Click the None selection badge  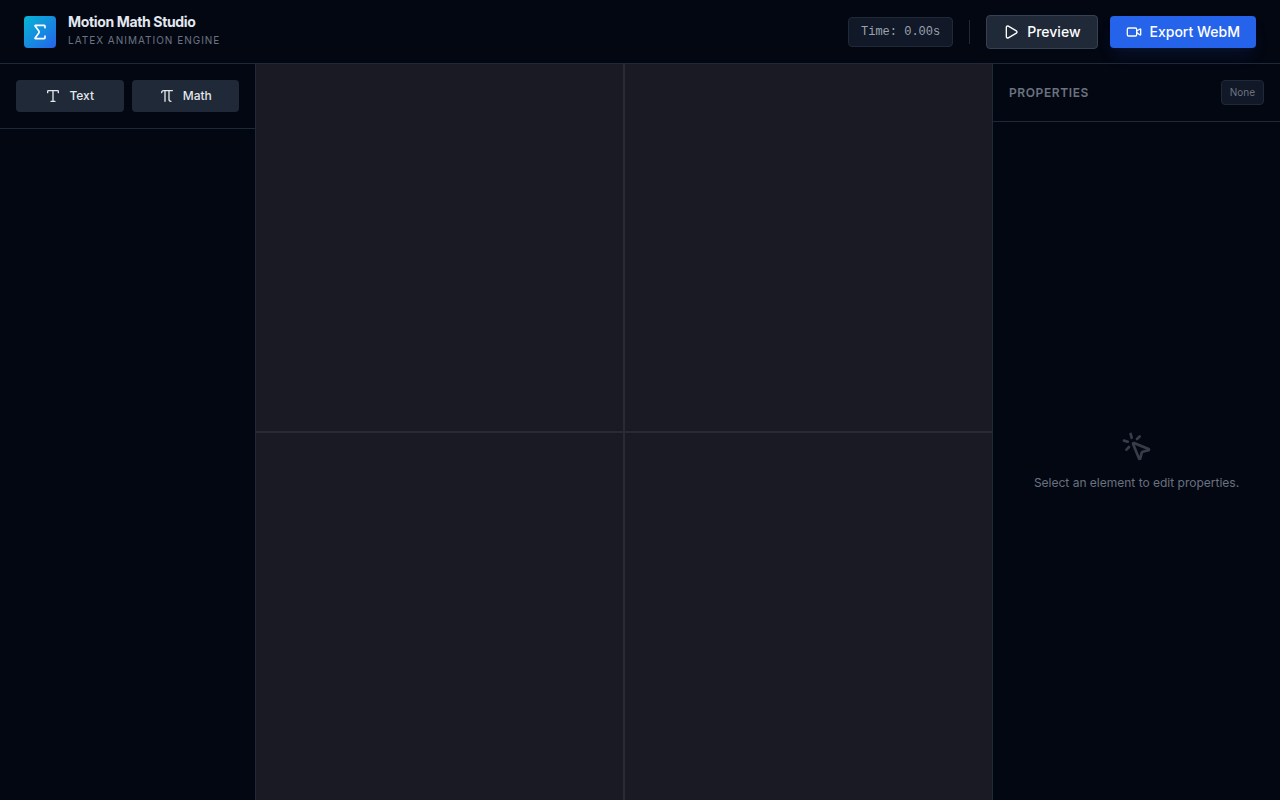[x=1242, y=93]
